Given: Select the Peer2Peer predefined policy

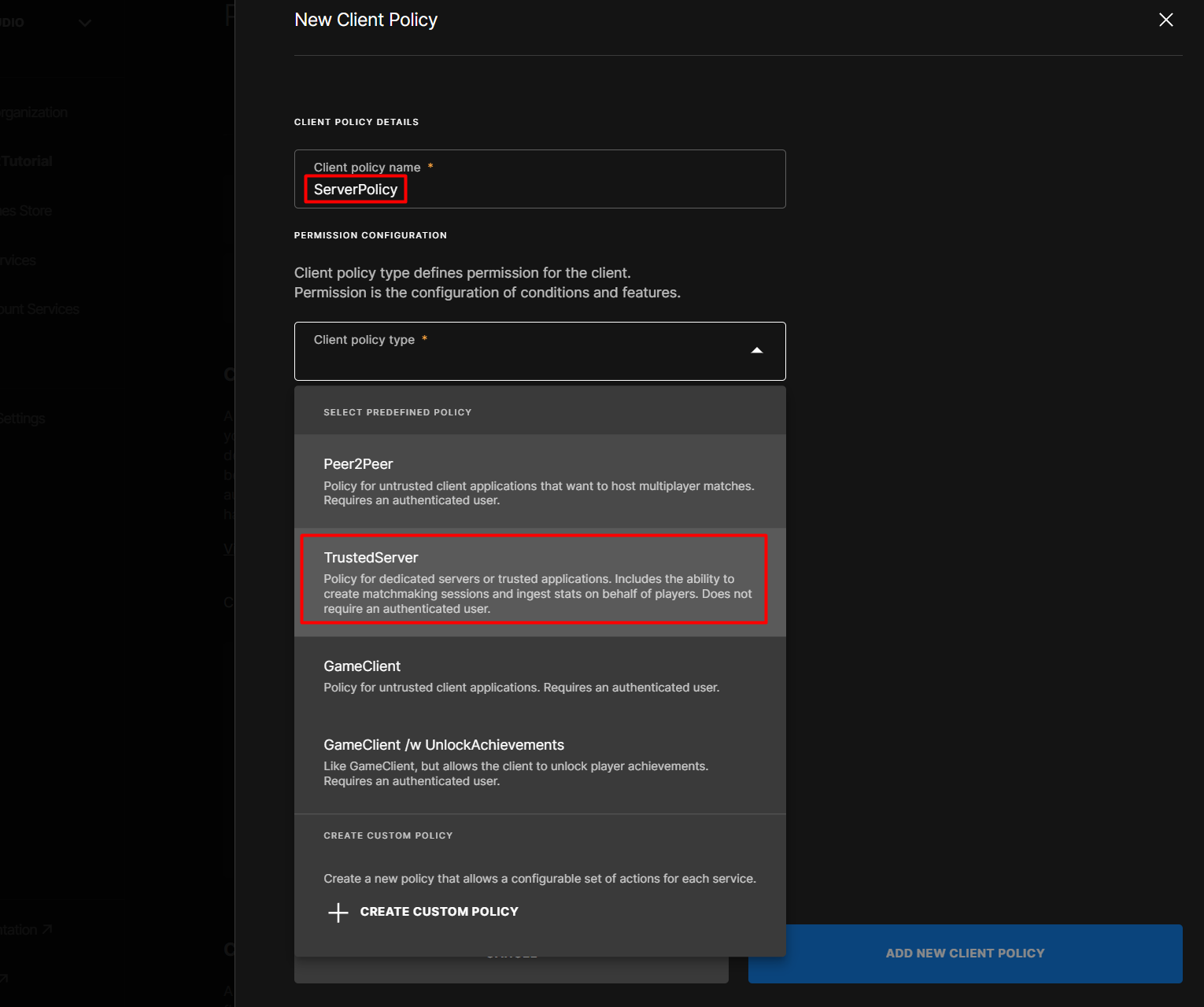Looking at the screenshot, I should click(x=539, y=481).
